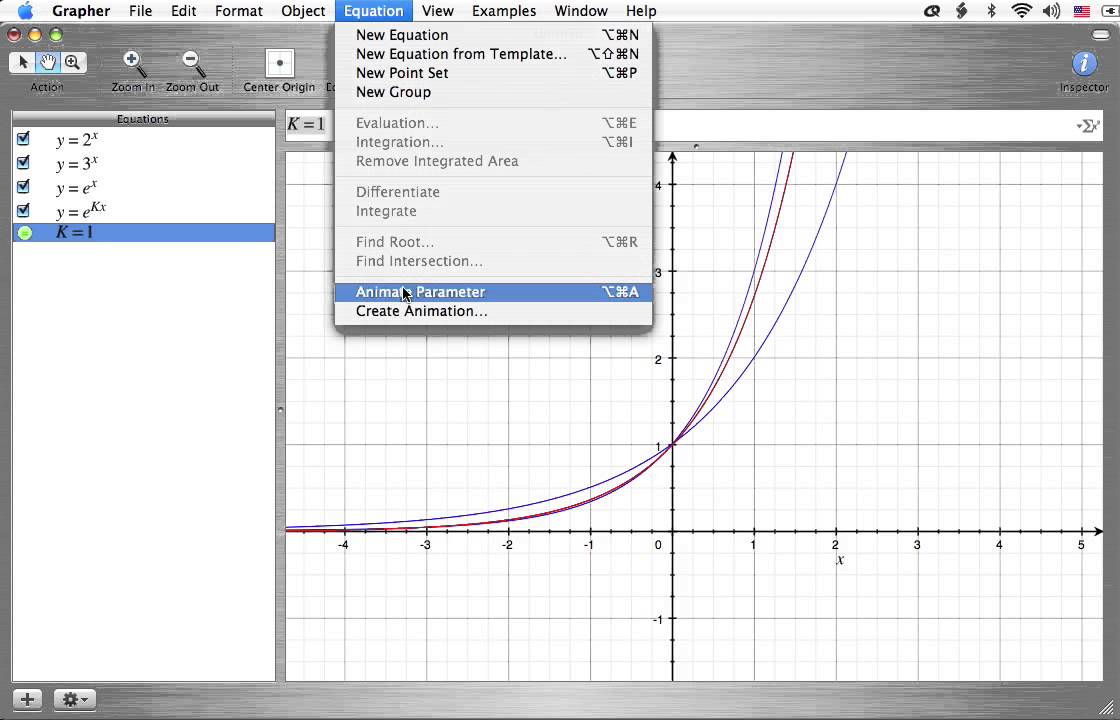Uncheck the y = 3^x equation checkbox
This screenshot has width=1120, height=720.
(23, 162)
